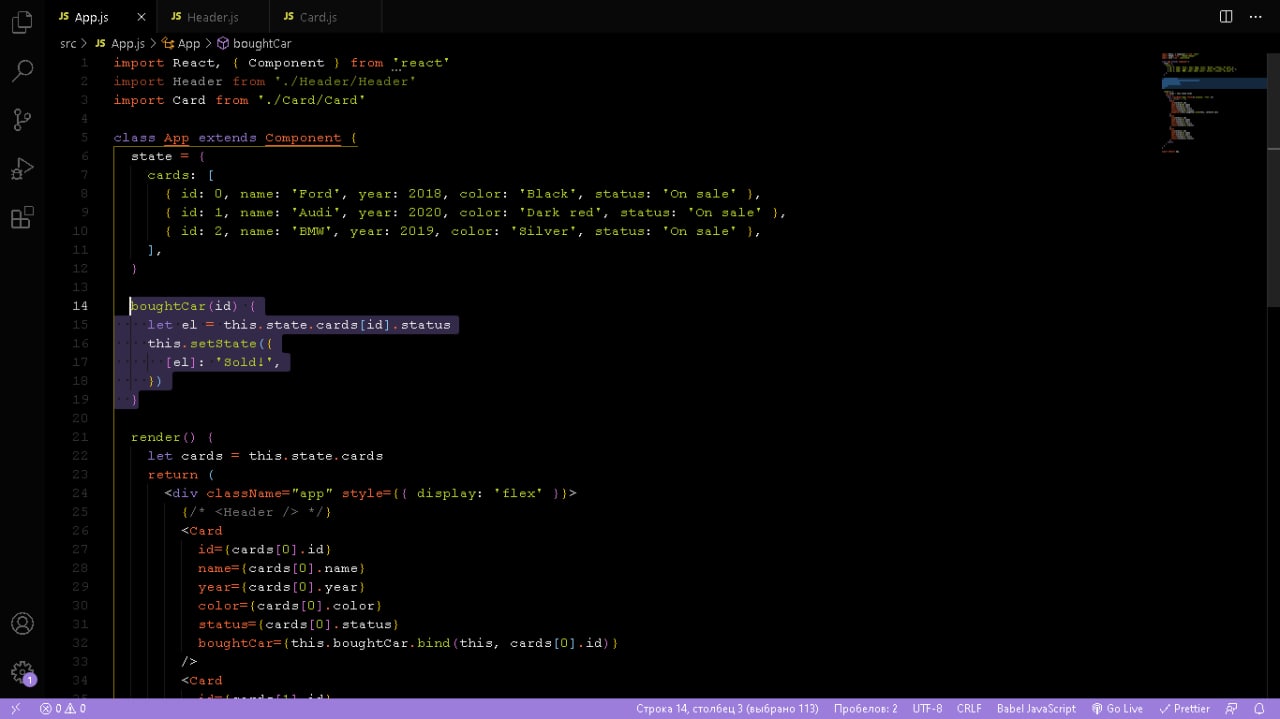Open the Manage gear menu
Screen dimensions: 1280x719
[22, 672]
